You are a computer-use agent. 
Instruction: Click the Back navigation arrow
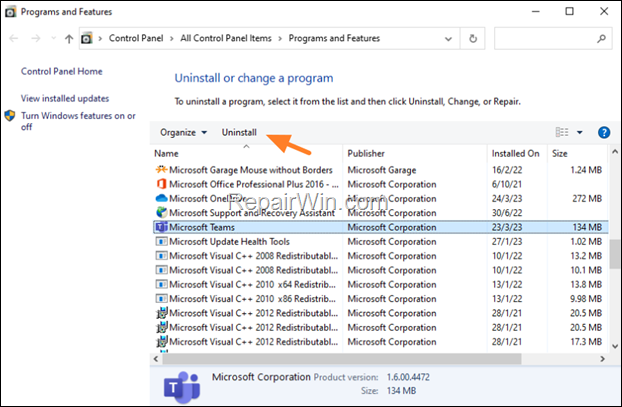(x=13, y=38)
